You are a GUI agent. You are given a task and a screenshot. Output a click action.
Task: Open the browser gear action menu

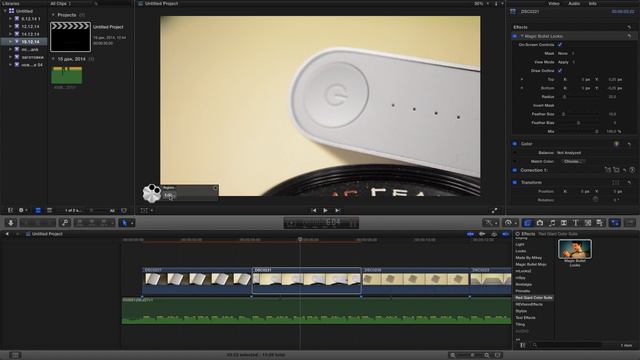[22, 210]
